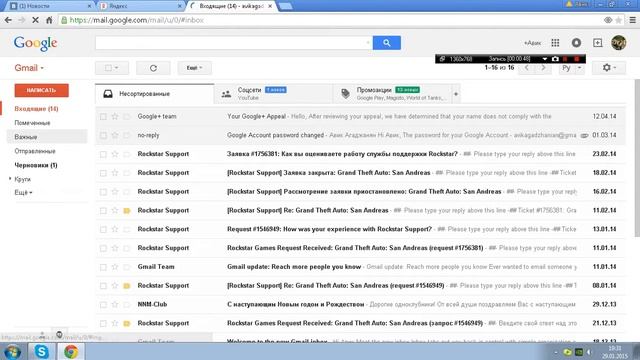This screenshot has width=640, height=360.
Task: Select checkbox for Google+ team email
Action: click(x=103, y=117)
